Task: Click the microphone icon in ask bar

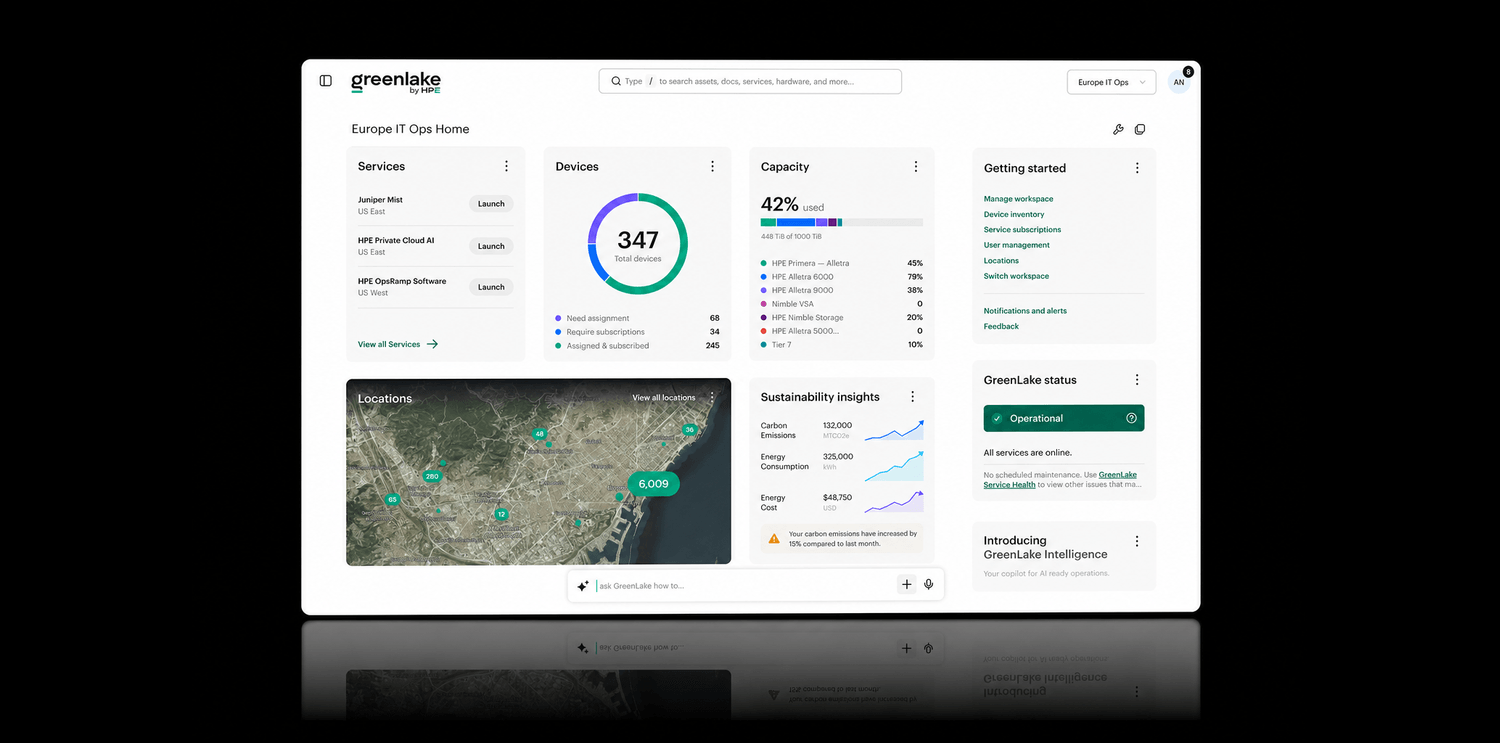Action: point(929,585)
